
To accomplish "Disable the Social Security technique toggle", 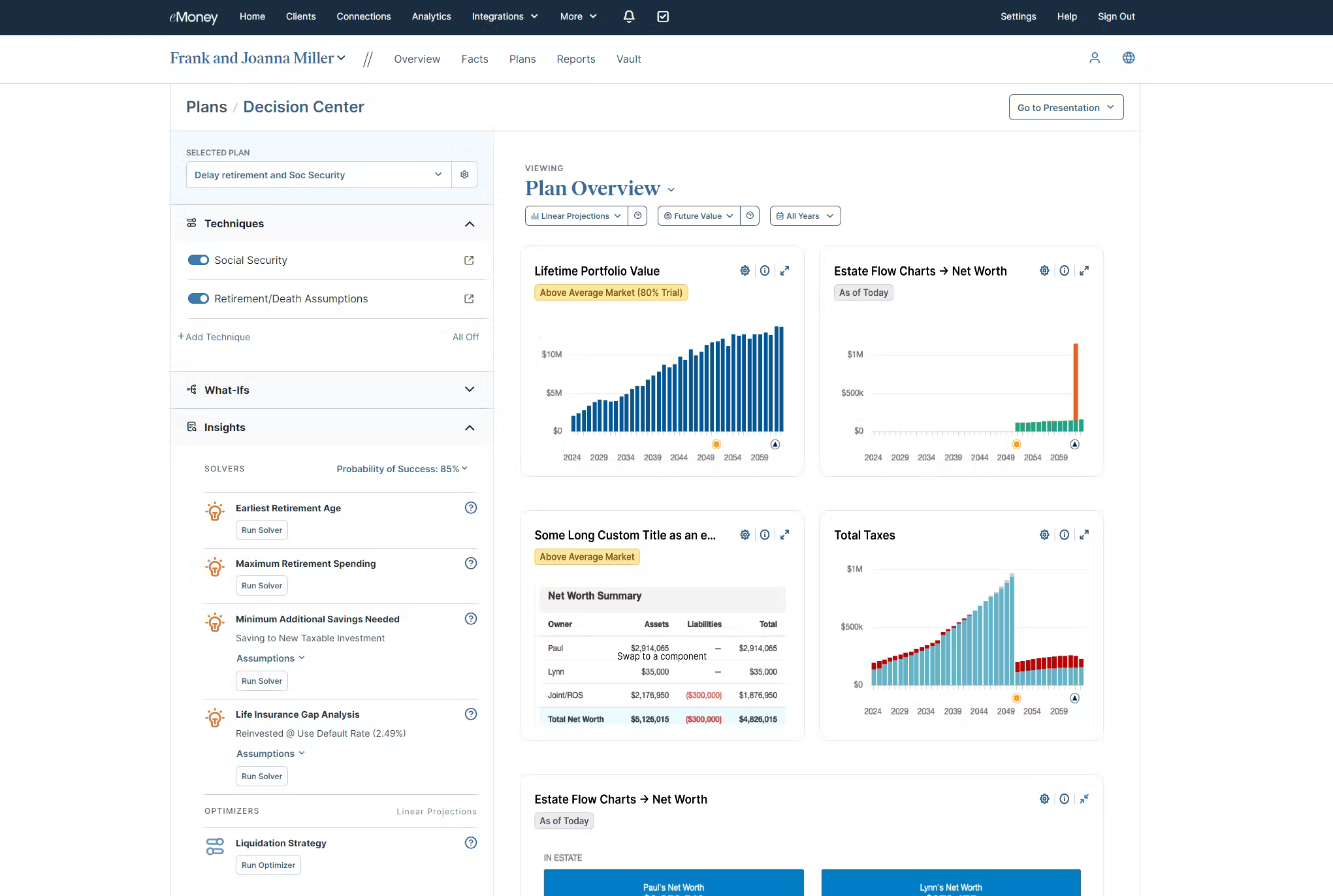I will pos(198,260).
